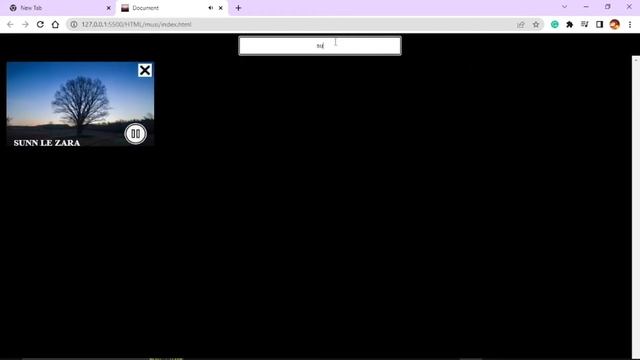Open the Grammarly extension icon
The image size is (640, 360).
(555, 24)
